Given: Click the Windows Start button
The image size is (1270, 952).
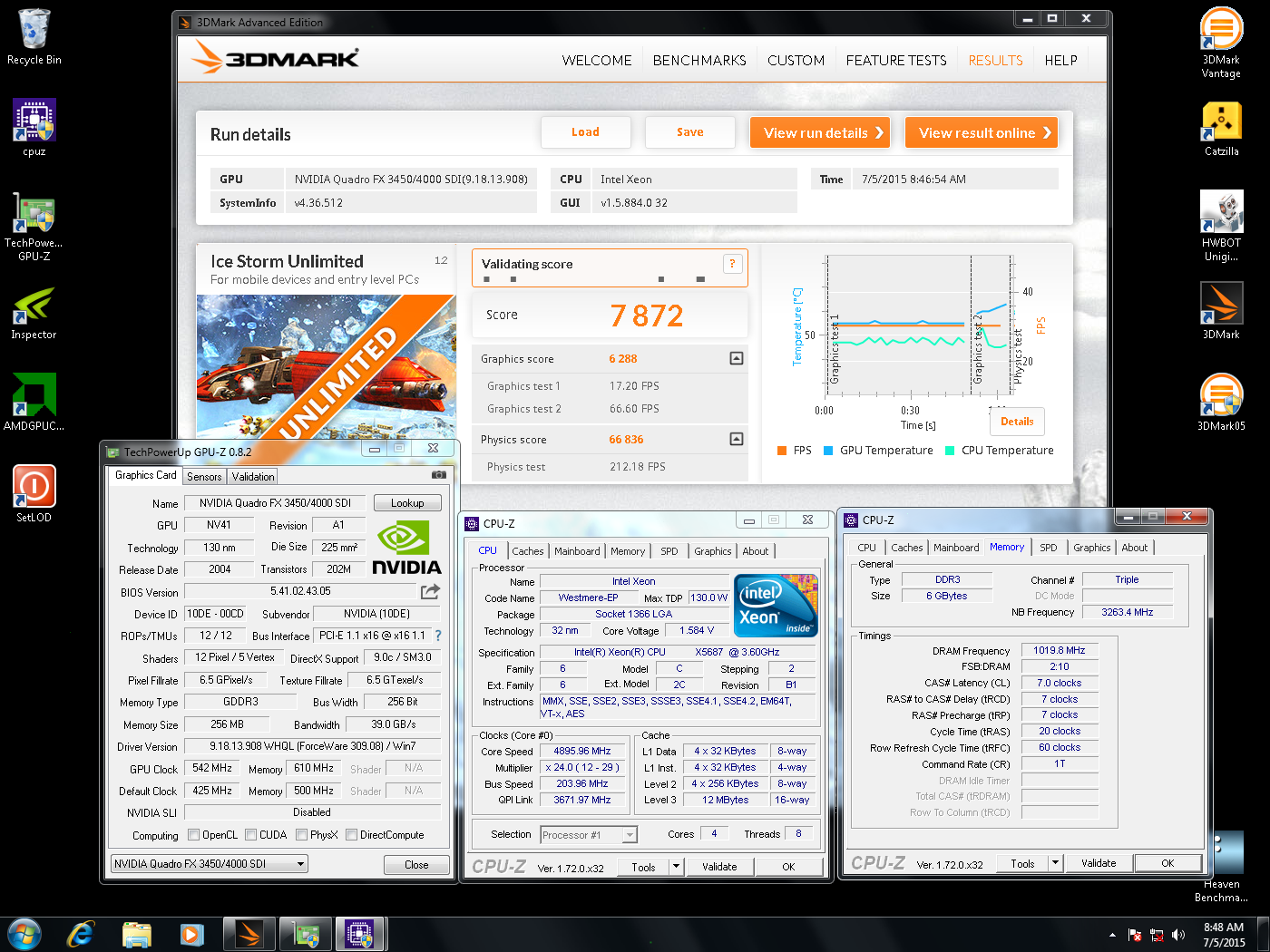Looking at the screenshot, I should click(x=24, y=934).
